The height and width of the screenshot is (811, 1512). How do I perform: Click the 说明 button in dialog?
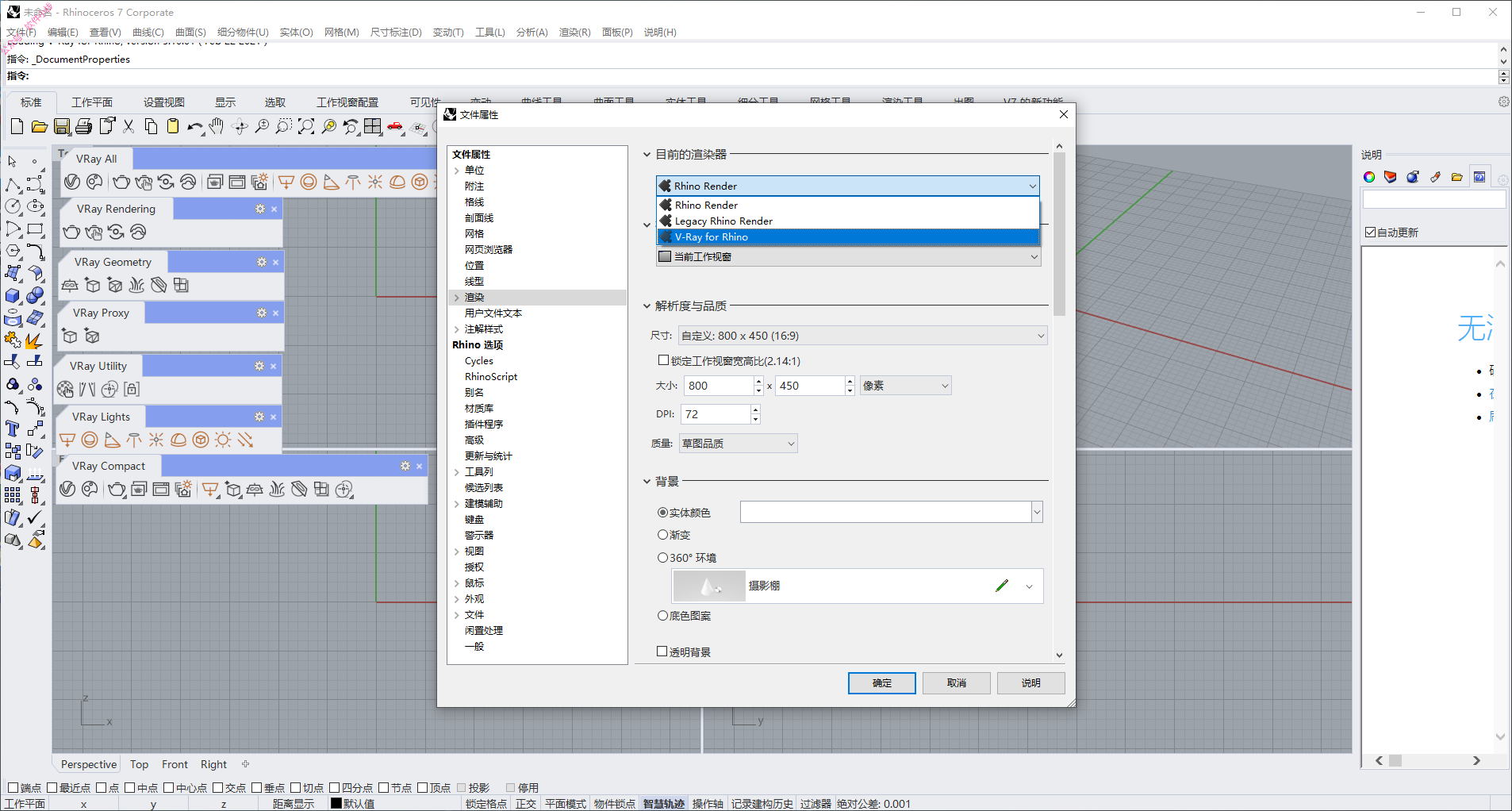click(x=1030, y=682)
